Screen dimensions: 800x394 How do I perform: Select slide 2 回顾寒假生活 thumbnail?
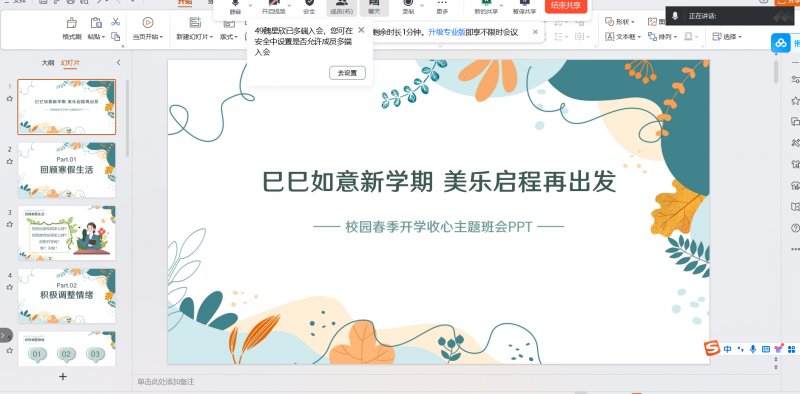pyautogui.click(x=67, y=170)
